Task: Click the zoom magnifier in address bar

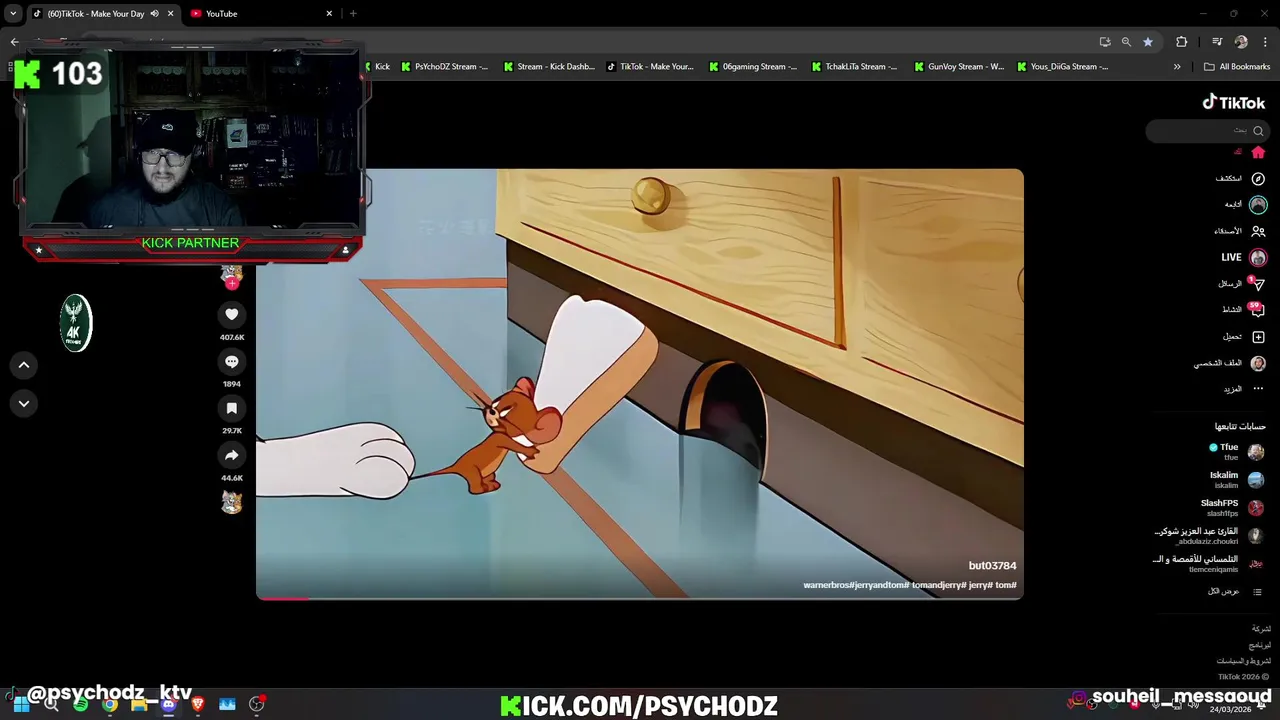Action: point(1126,42)
